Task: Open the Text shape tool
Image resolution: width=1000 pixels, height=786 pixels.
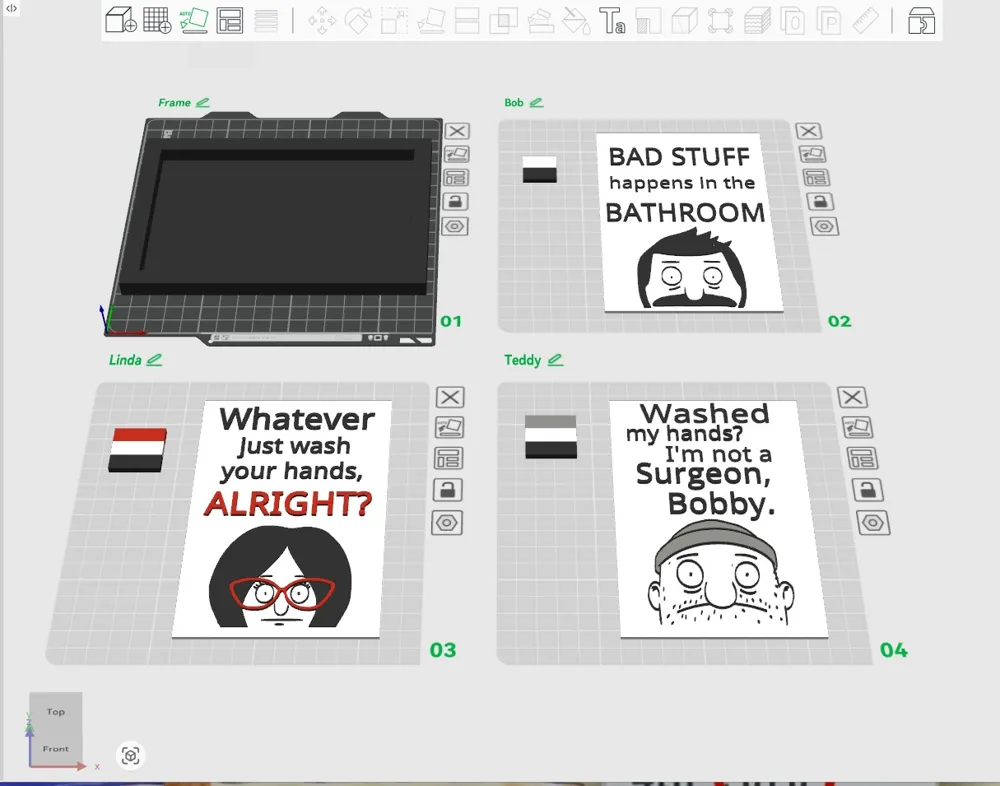Action: pyautogui.click(x=612, y=20)
